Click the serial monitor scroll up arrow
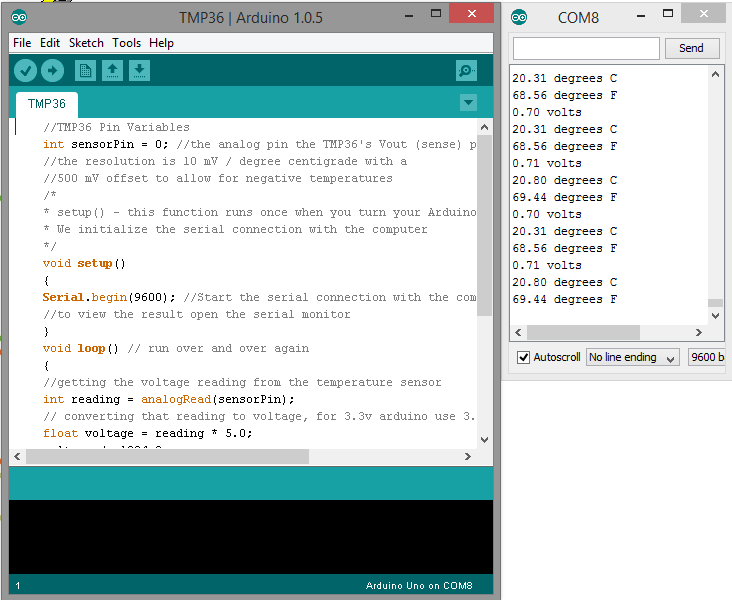This screenshot has height=600, width=732. click(715, 74)
